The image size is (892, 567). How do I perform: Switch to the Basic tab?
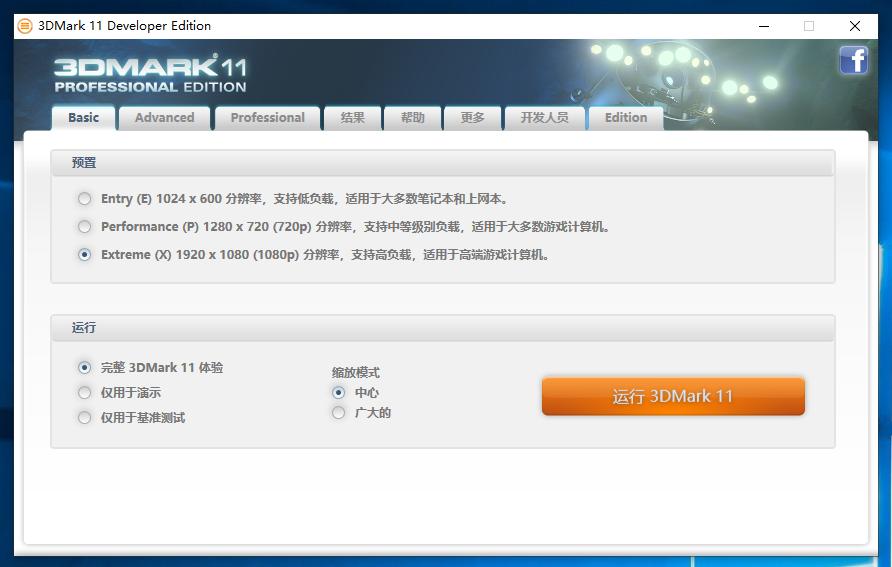[x=84, y=118]
